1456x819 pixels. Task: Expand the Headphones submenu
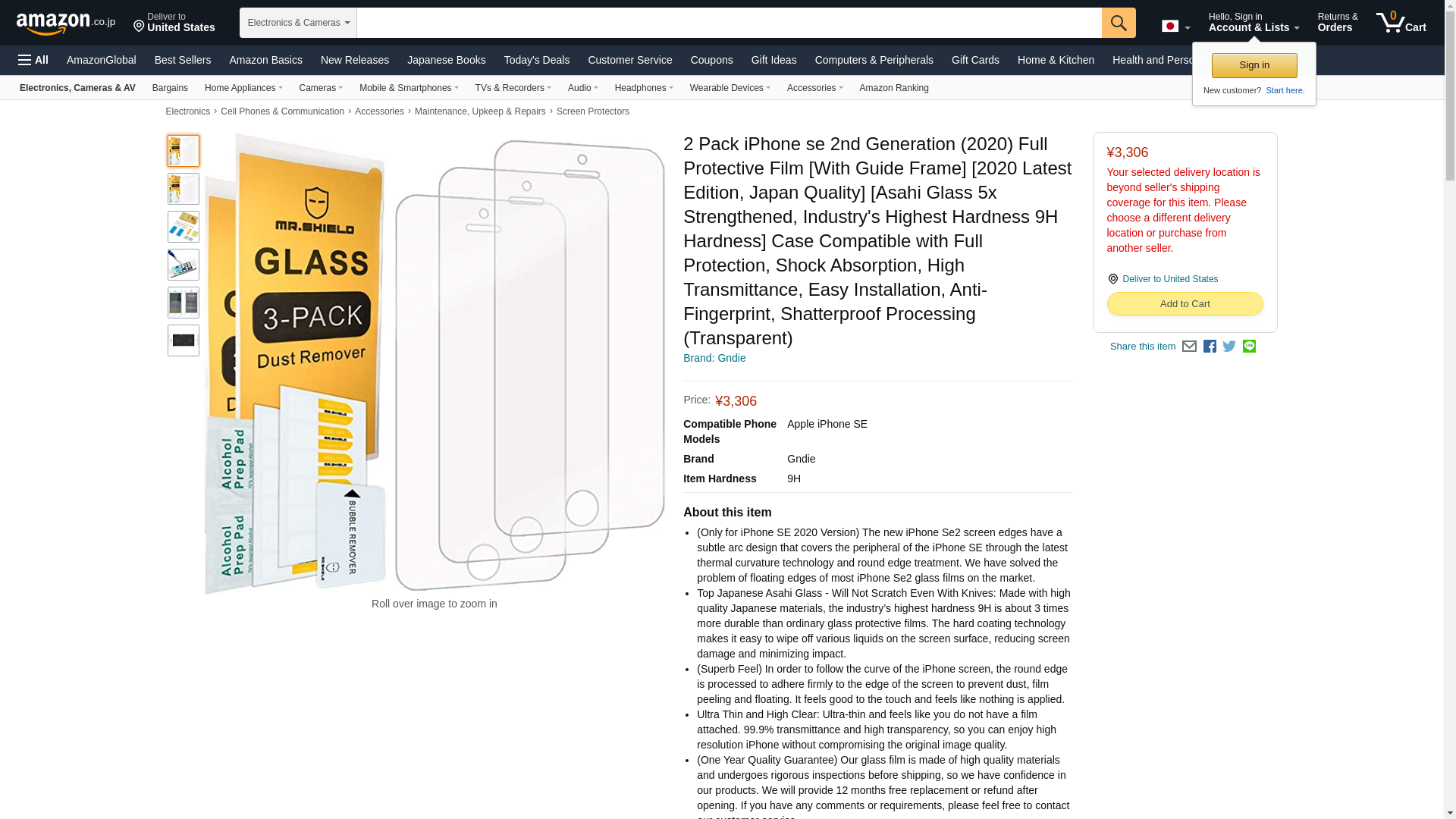[644, 88]
